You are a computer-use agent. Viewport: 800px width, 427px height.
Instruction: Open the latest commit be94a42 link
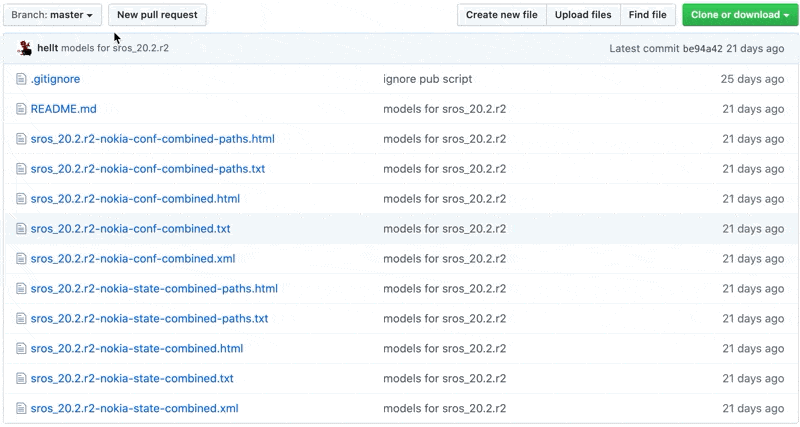point(703,48)
